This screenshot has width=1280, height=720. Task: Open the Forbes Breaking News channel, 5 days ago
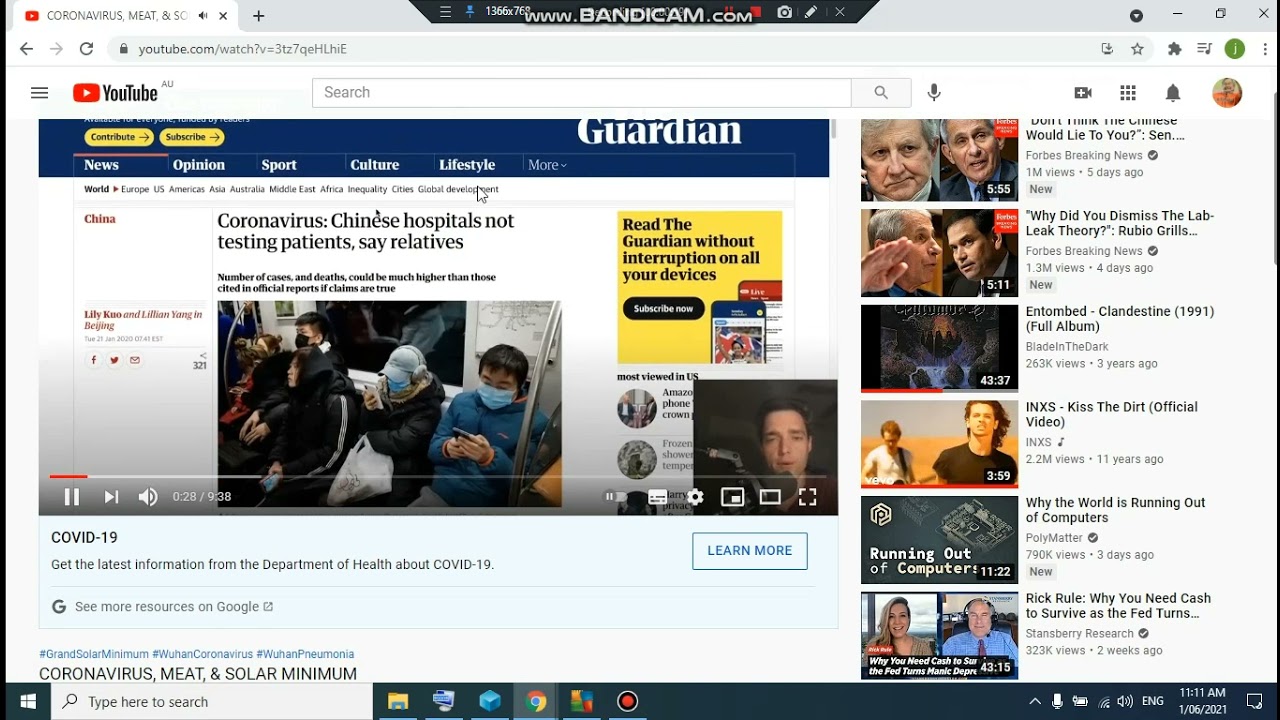(x=1084, y=155)
